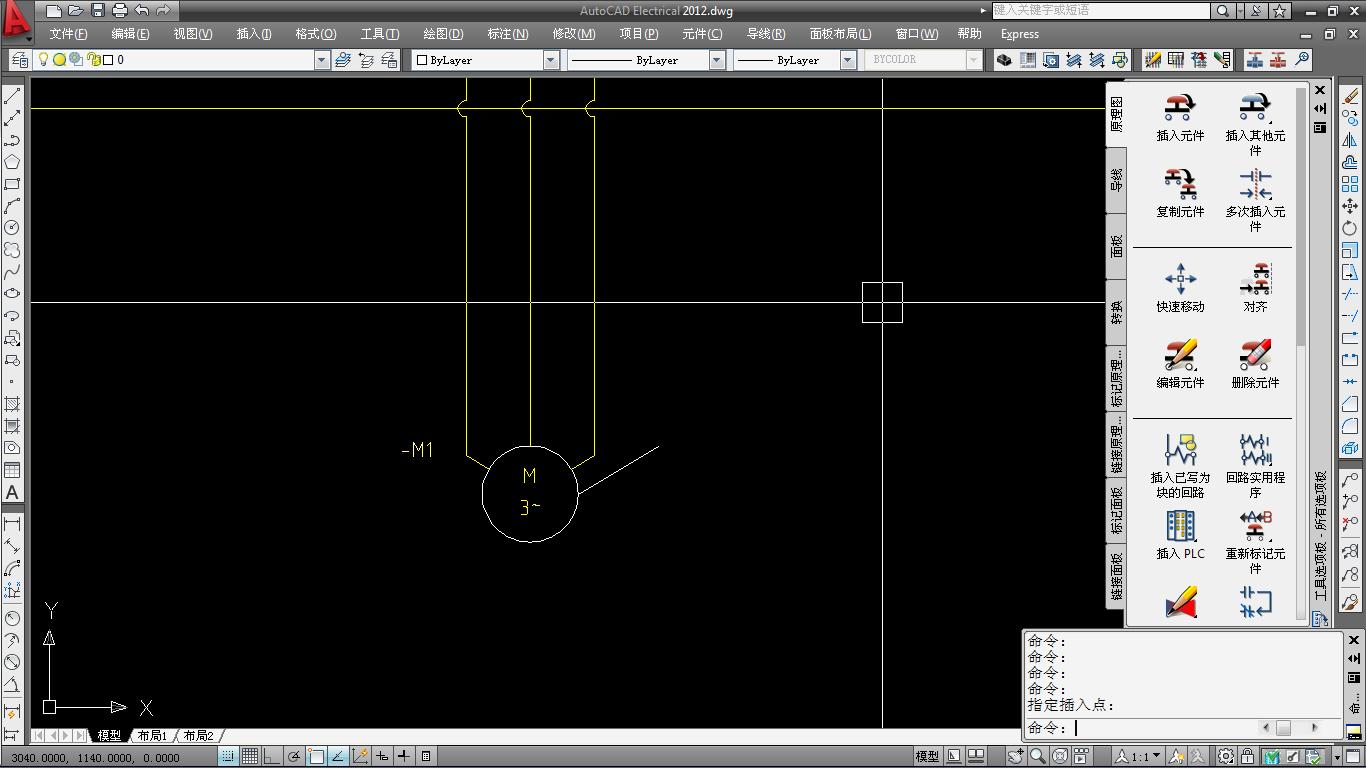Viewport: 1366px width, 768px height.
Task: Toggle grid display in status bar
Action: (x=250, y=756)
